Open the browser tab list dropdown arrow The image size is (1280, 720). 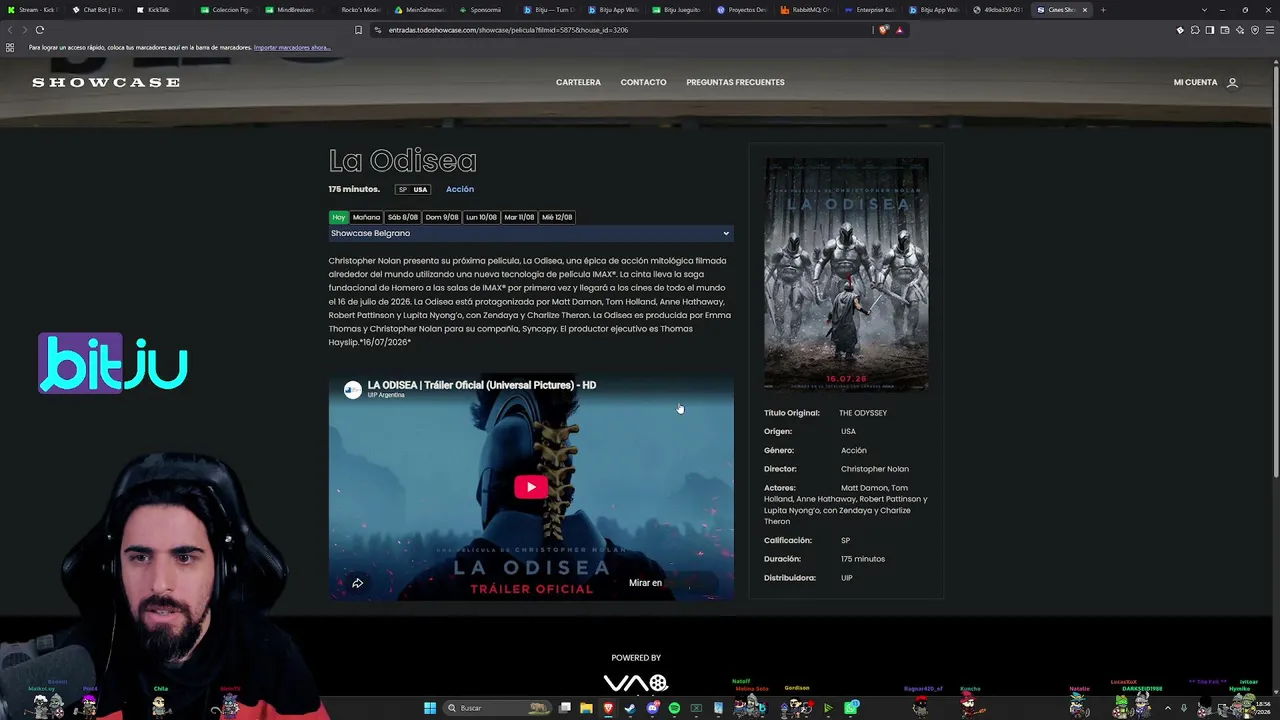click(1204, 10)
